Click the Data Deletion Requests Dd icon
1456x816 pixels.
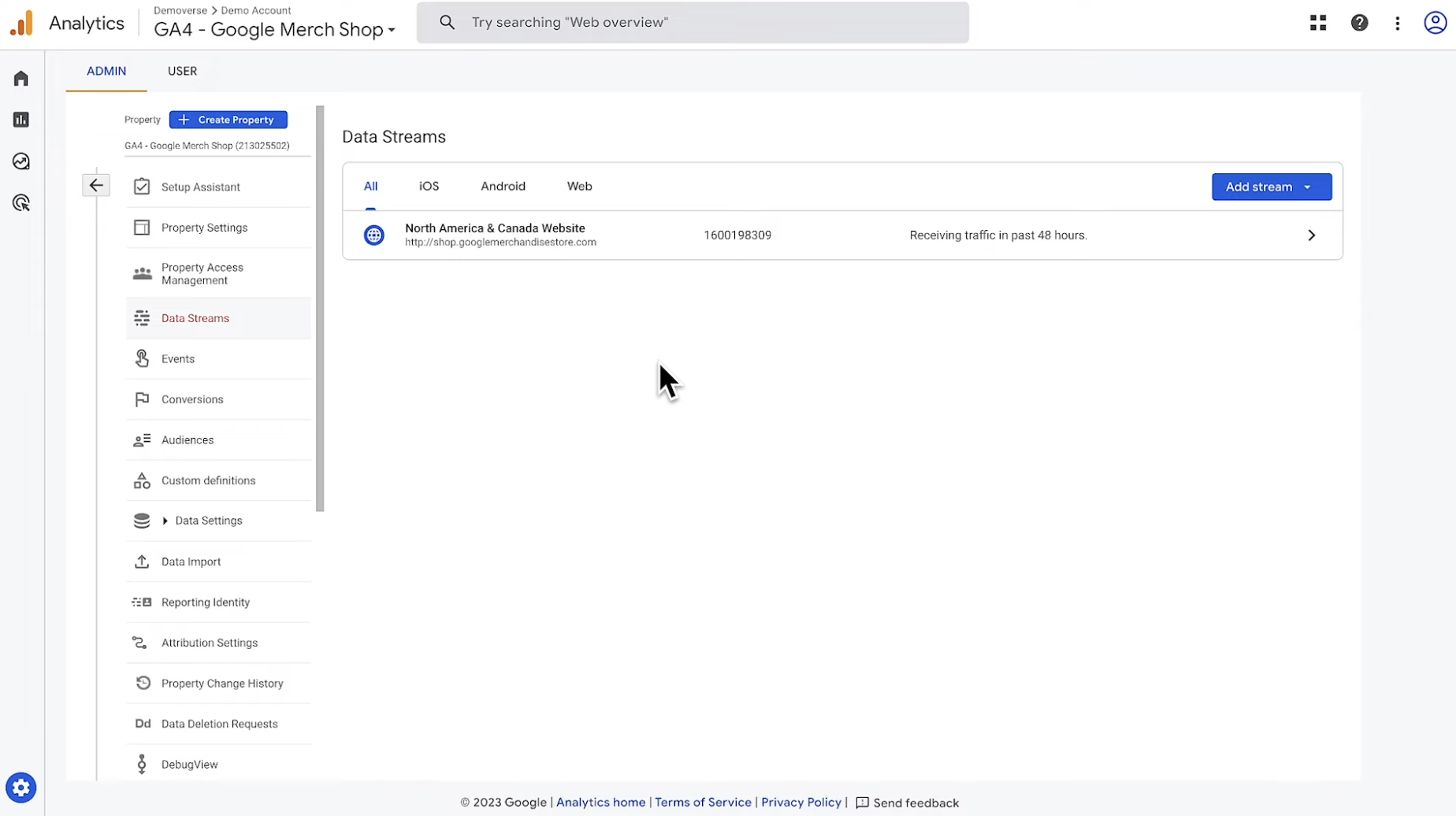(x=143, y=724)
